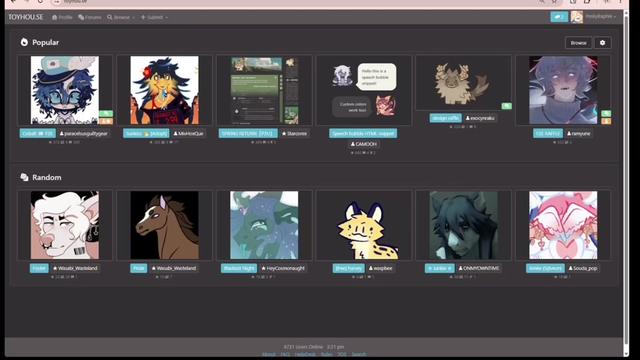Open Wasabi_Wasteland link under white-haired character
The height and width of the screenshot is (360, 640).
click(x=75, y=268)
